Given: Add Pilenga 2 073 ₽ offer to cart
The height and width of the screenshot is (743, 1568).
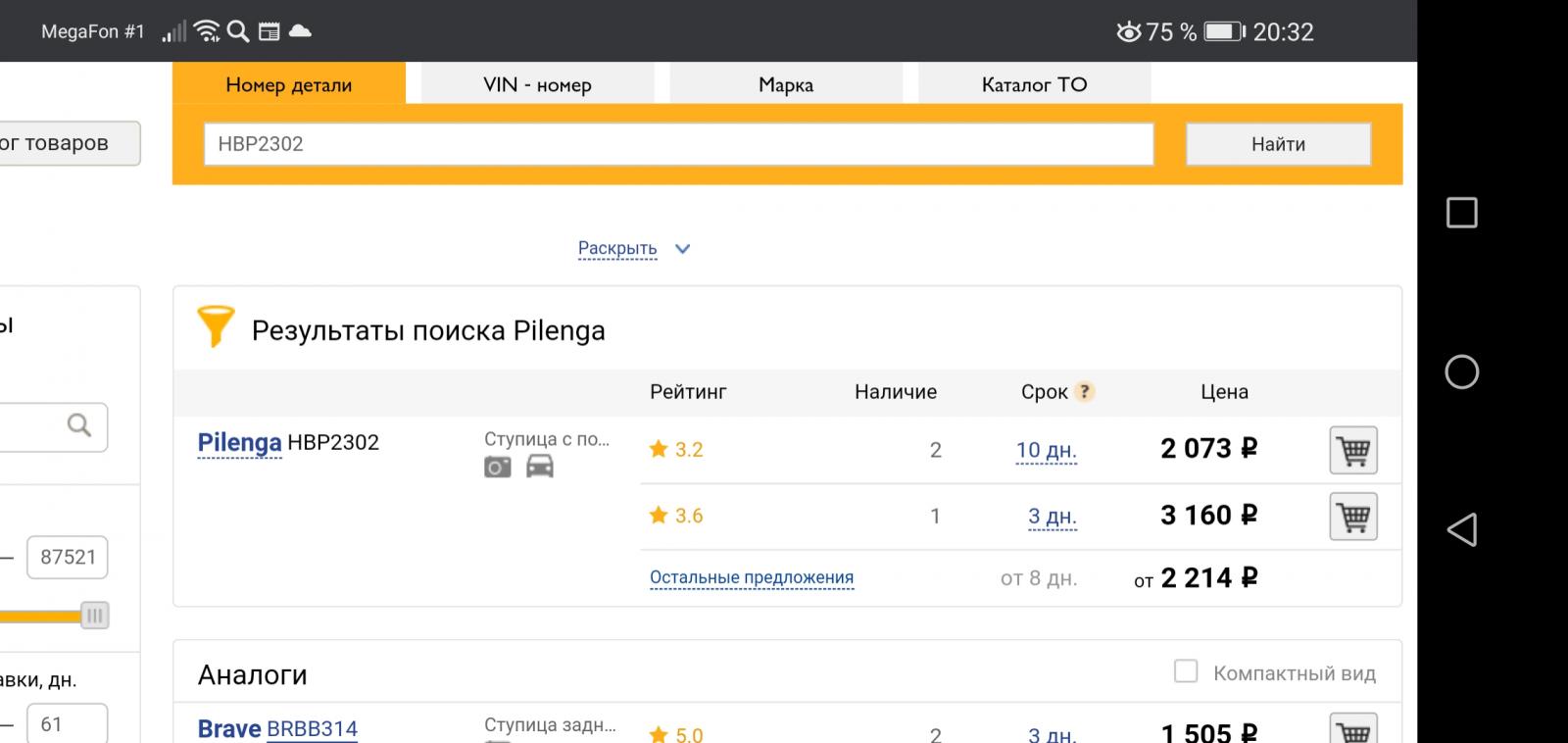Looking at the screenshot, I should (1353, 451).
